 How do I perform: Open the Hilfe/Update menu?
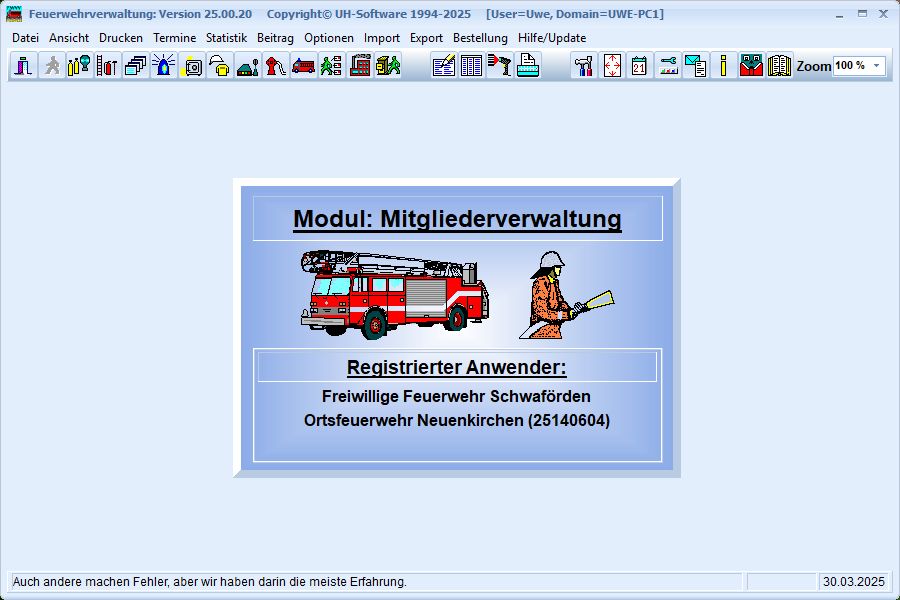[x=552, y=38]
